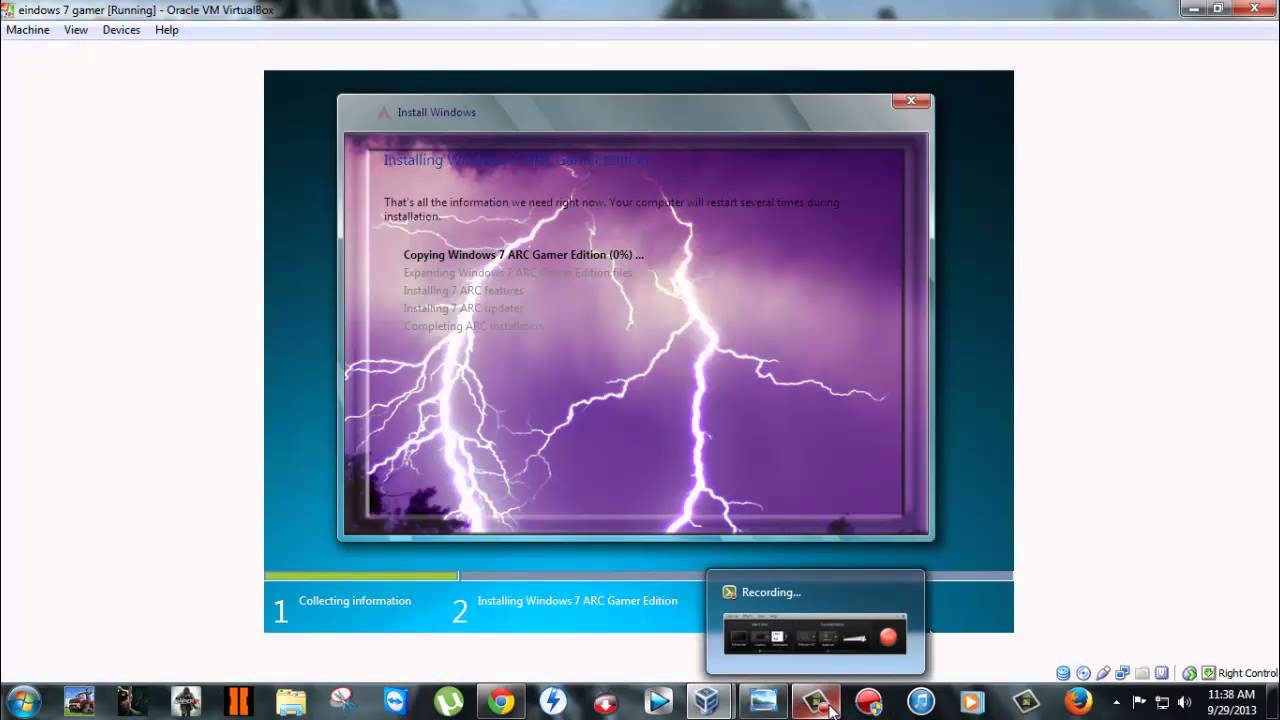Click the Right Control host key label

(x=1248, y=673)
